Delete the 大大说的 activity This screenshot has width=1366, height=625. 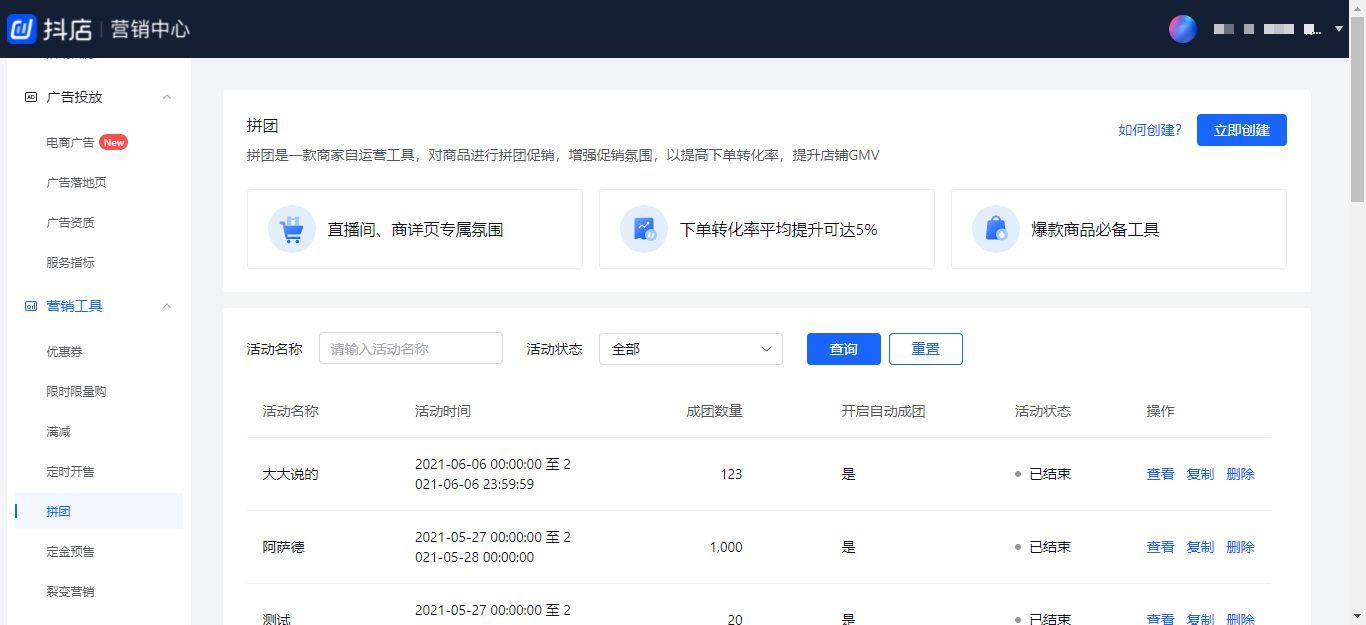(1240, 474)
